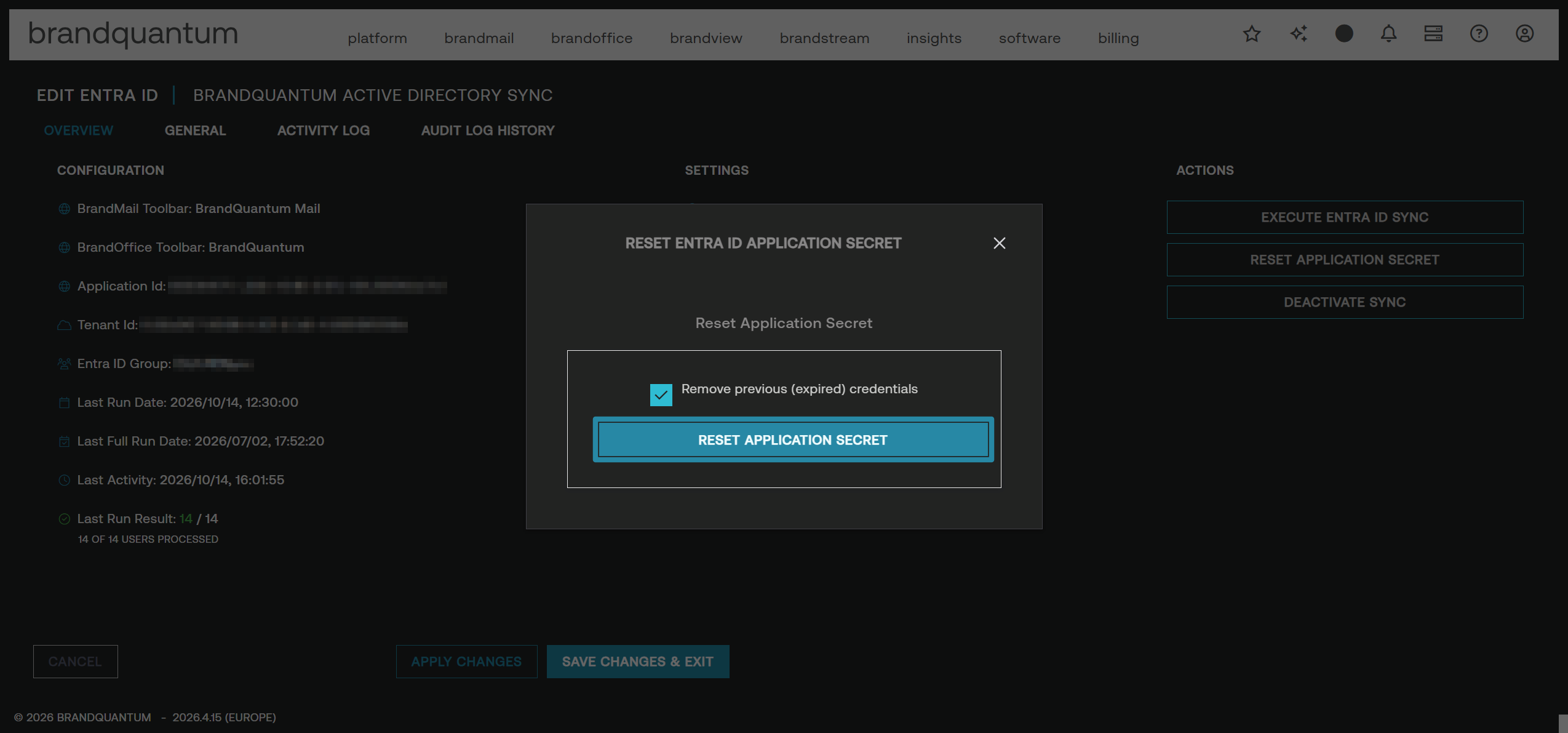
Task: Click globe icon beside Application Id
Action: [x=64, y=287]
